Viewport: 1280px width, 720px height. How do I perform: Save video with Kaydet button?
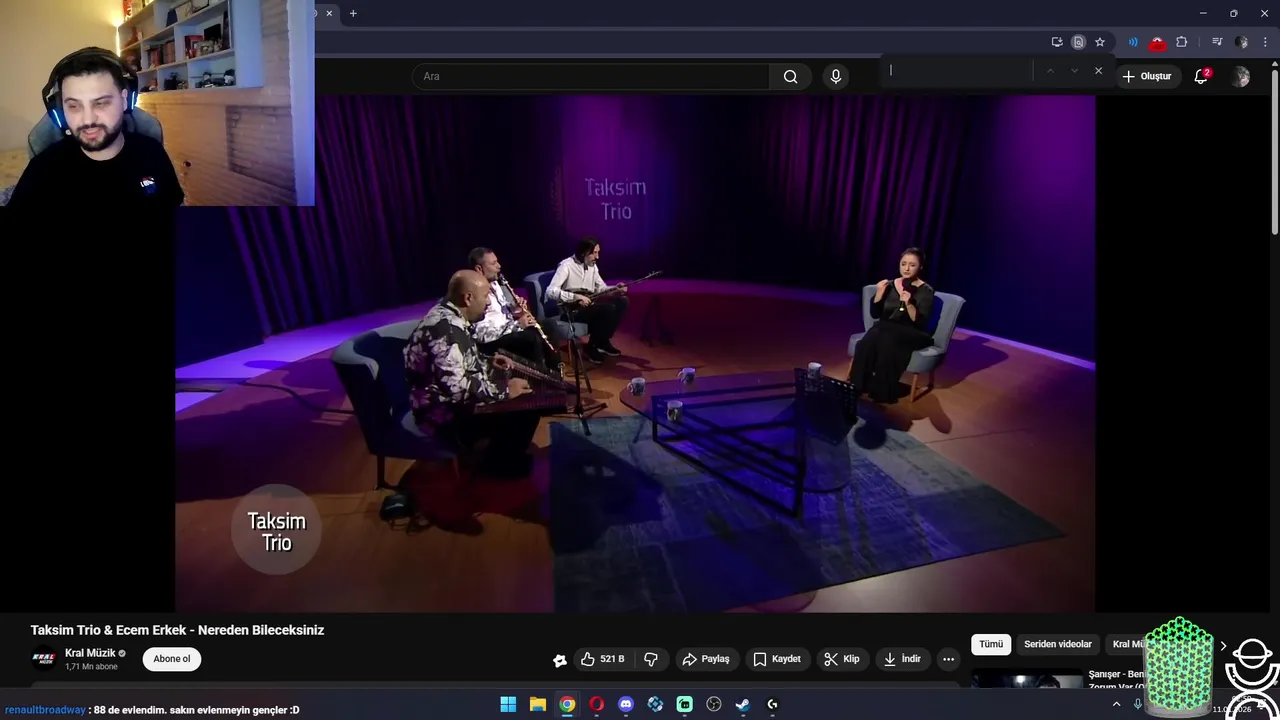(x=777, y=659)
